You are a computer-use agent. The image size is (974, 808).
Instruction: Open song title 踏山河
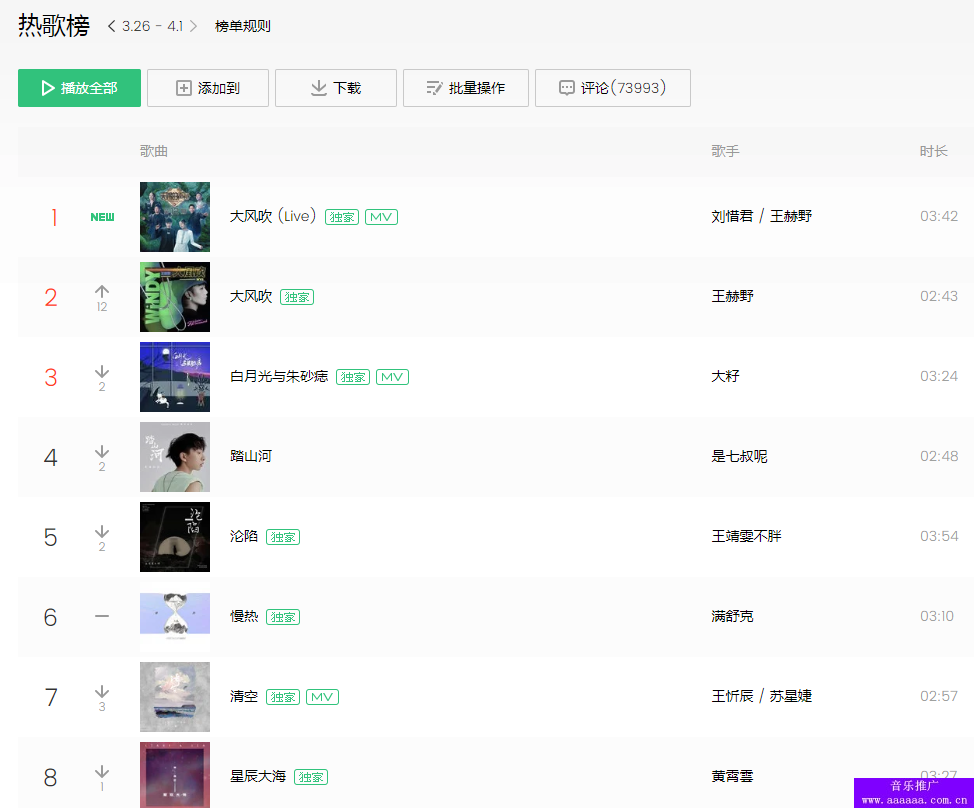coord(251,456)
